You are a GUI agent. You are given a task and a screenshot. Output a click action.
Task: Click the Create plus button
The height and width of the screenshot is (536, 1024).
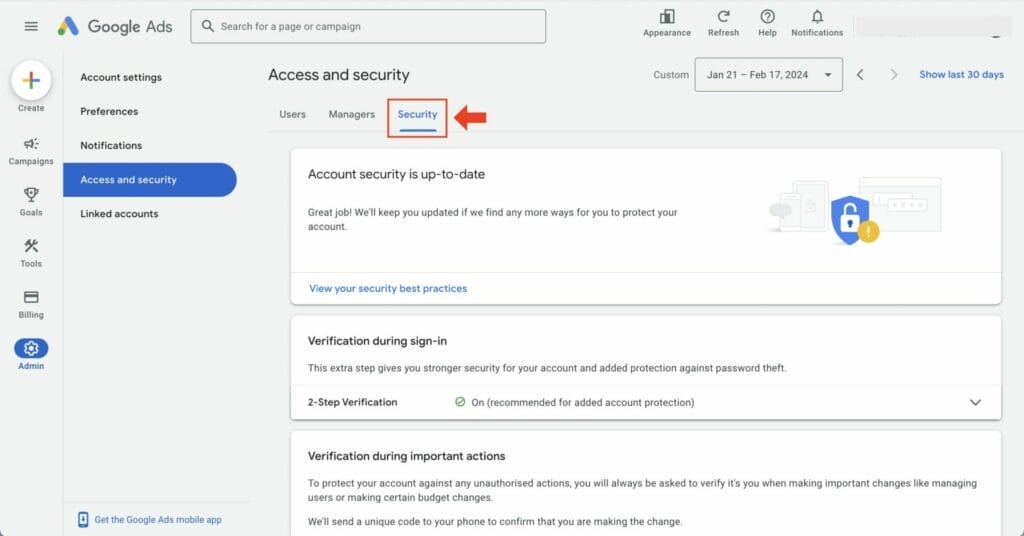coord(31,81)
